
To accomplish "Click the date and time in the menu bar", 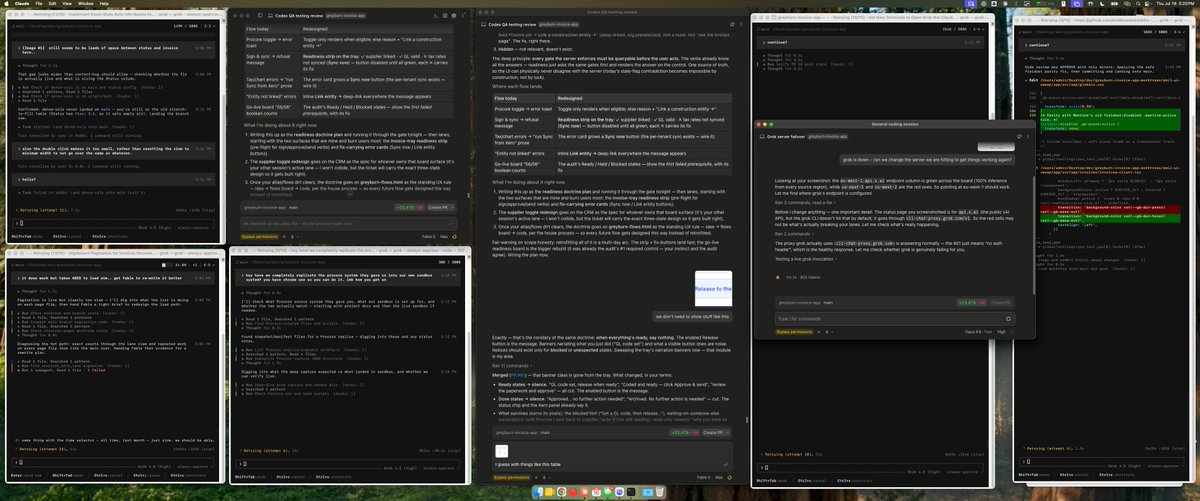I will 1177,3.
